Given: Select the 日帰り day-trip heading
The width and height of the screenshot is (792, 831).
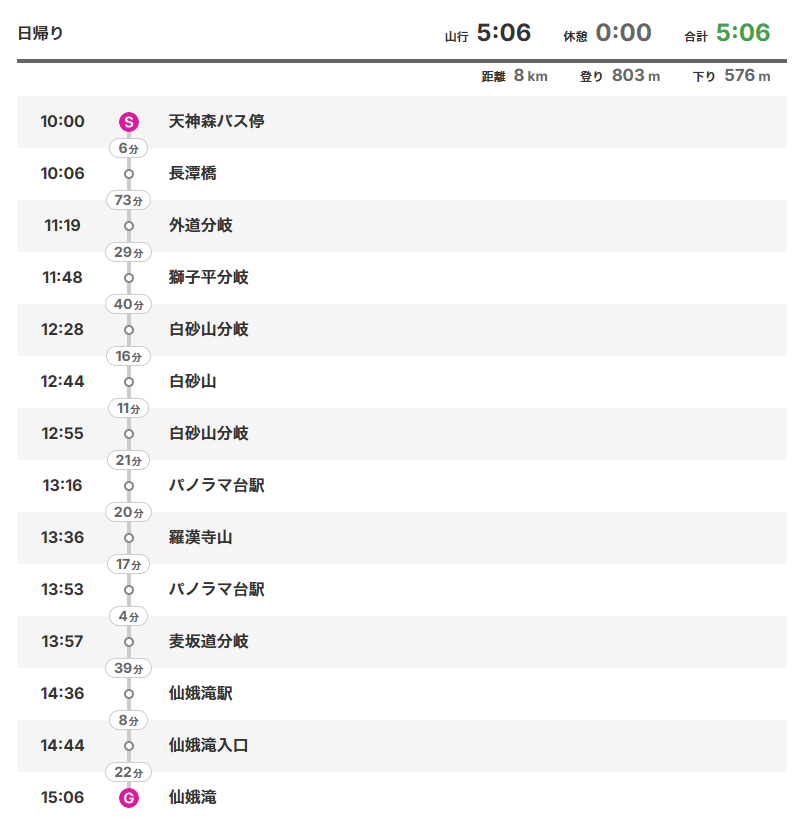Looking at the screenshot, I should 41,33.
